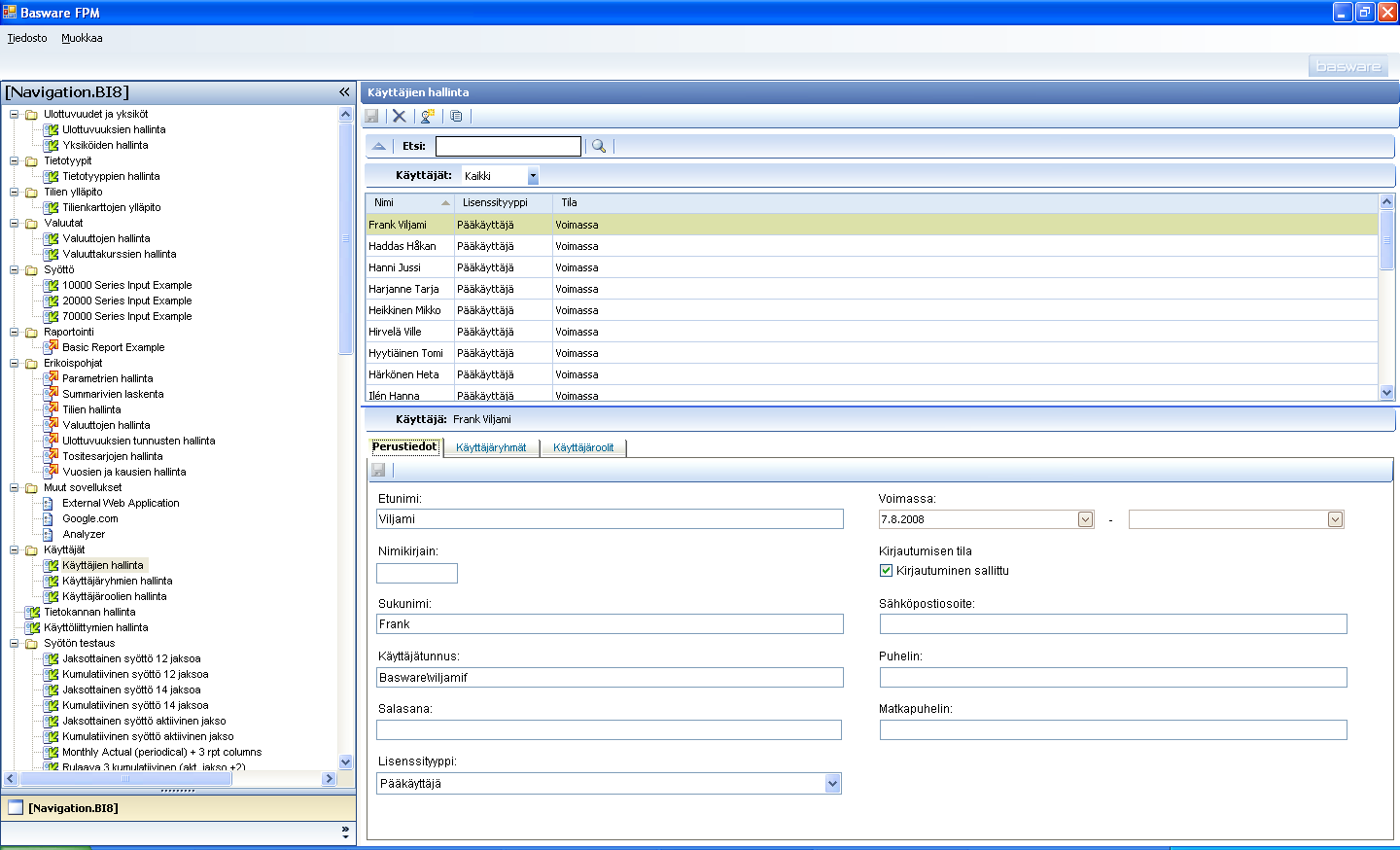Collapse the search bar with the up arrow
This screenshot has width=1400, height=850.
point(379,146)
